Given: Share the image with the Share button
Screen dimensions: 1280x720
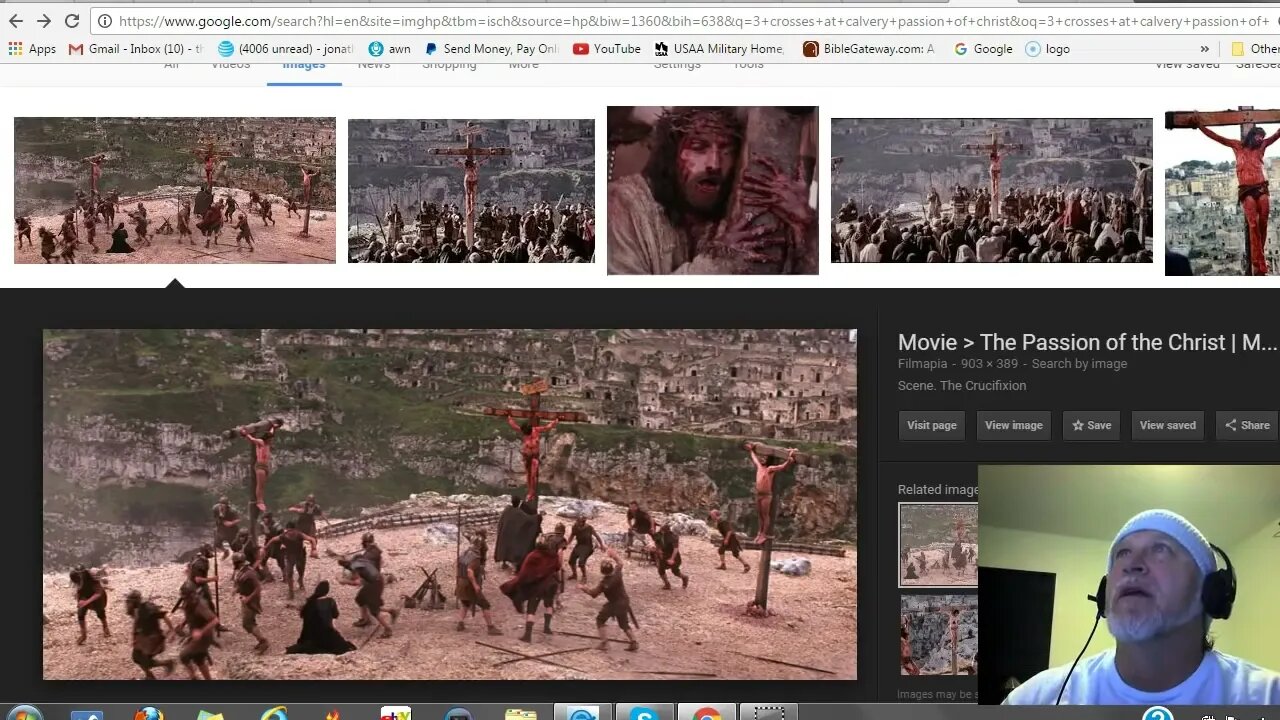Looking at the screenshot, I should pos(1247,425).
